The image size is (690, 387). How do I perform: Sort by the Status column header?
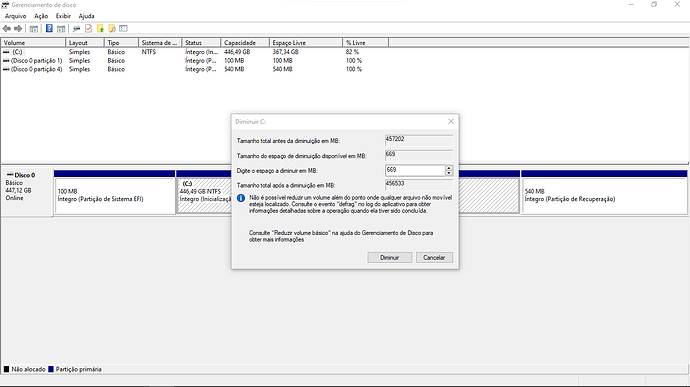(x=201, y=43)
